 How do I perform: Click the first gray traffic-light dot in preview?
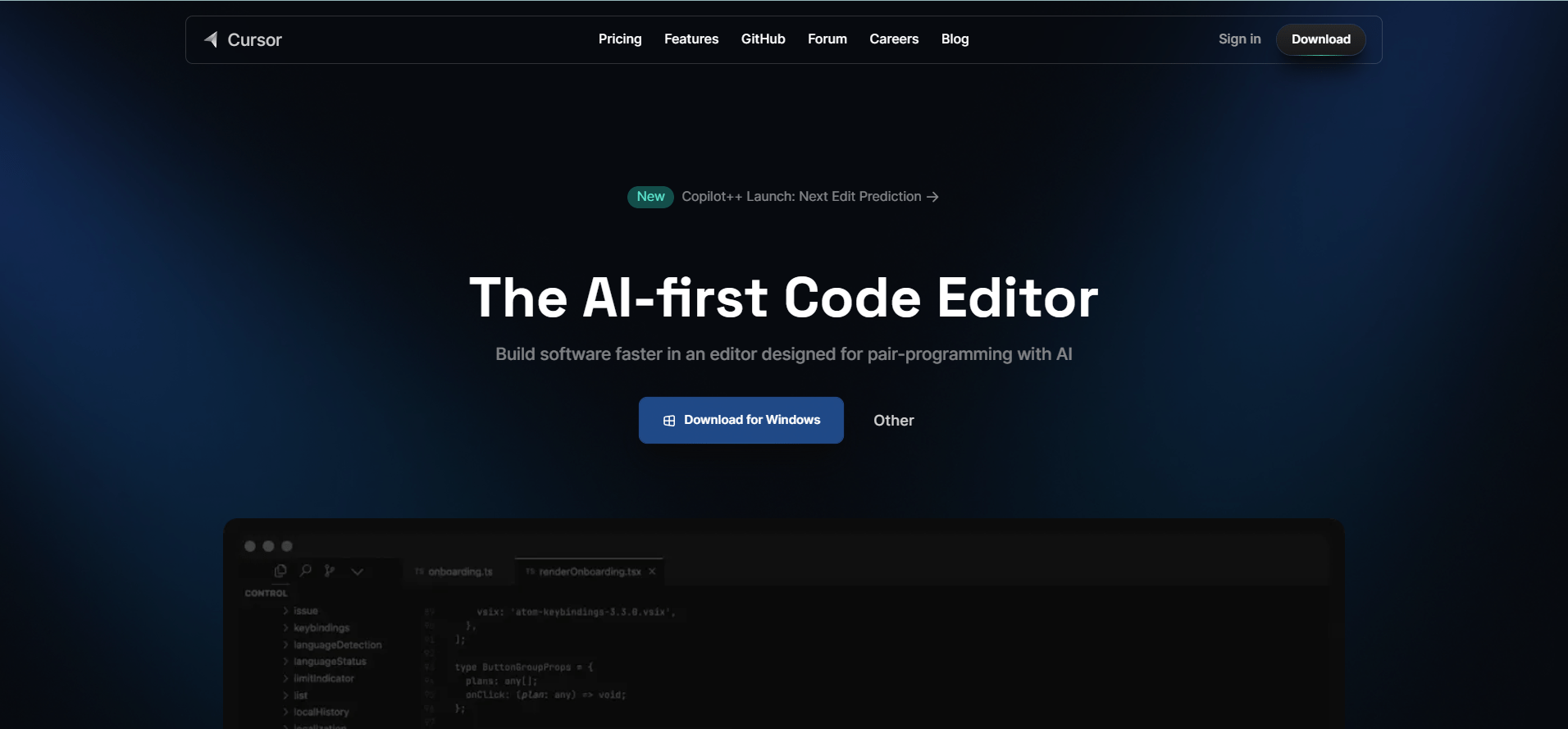coord(250,546)
